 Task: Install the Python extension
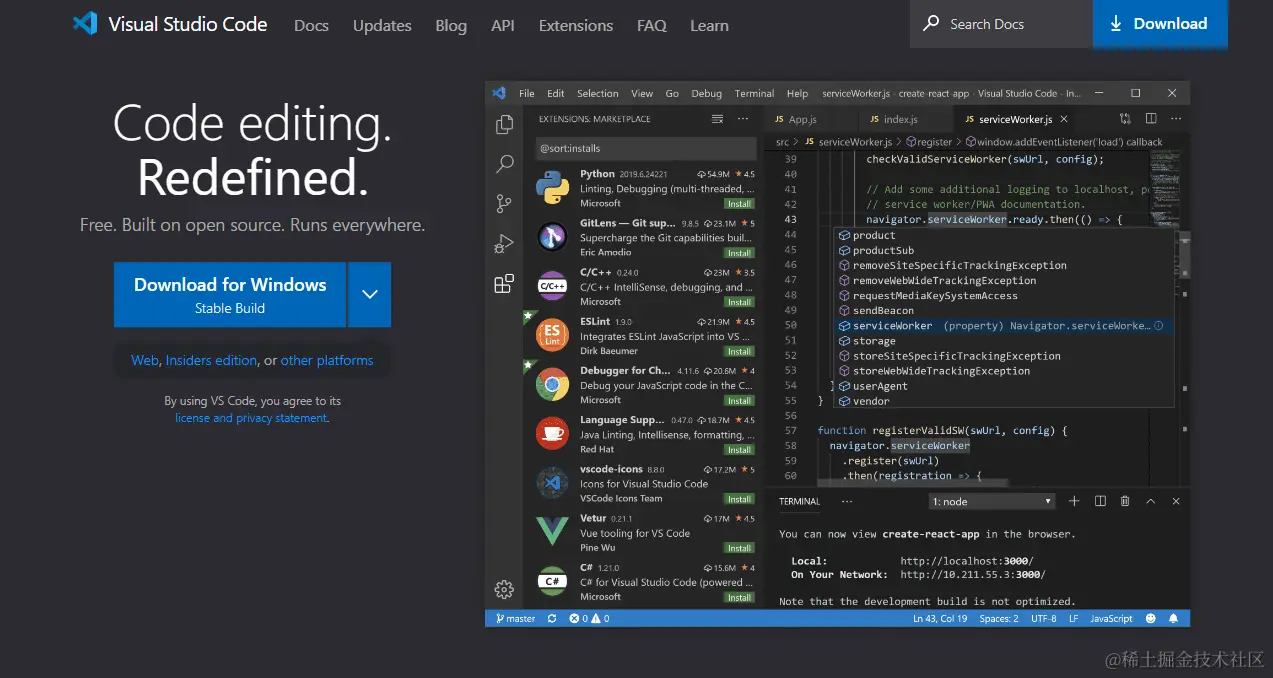pyautogui.click(x=739, y=202)
